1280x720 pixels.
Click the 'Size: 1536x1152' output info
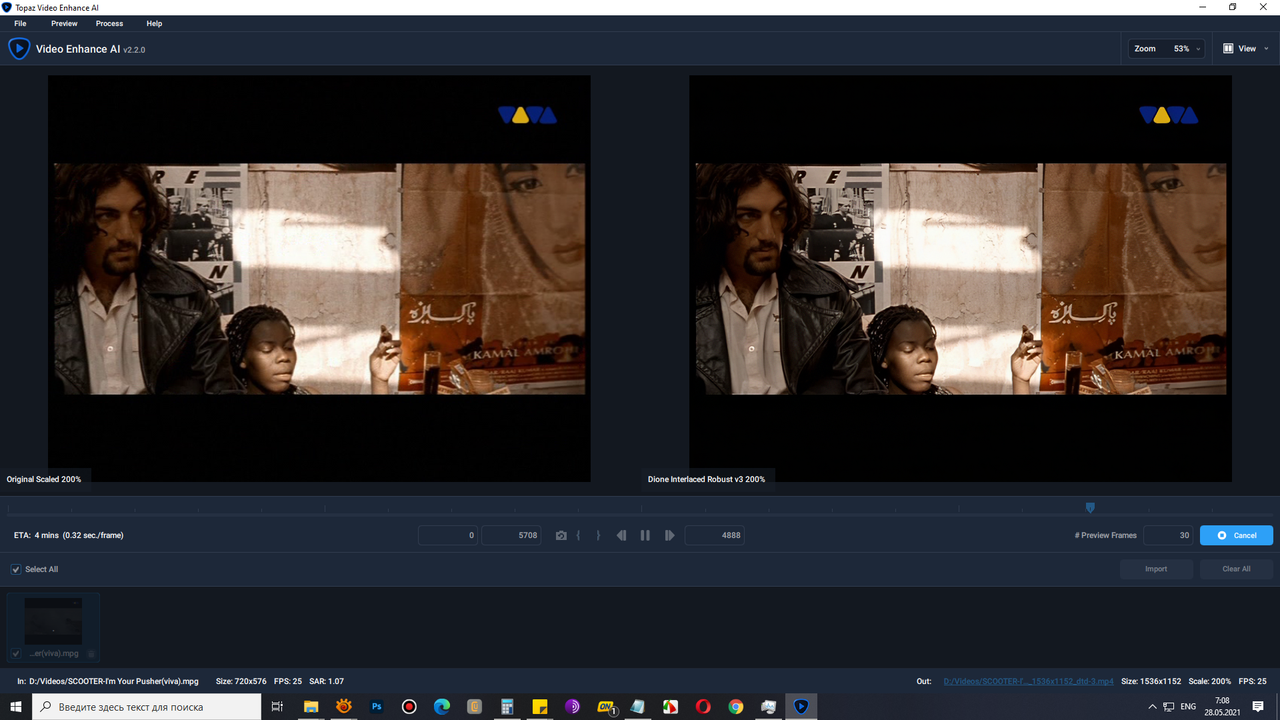1152,681
